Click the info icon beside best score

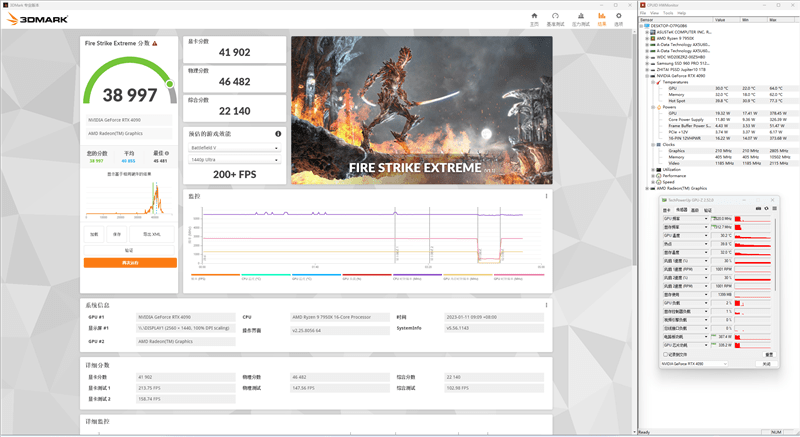tap(167, 153)
